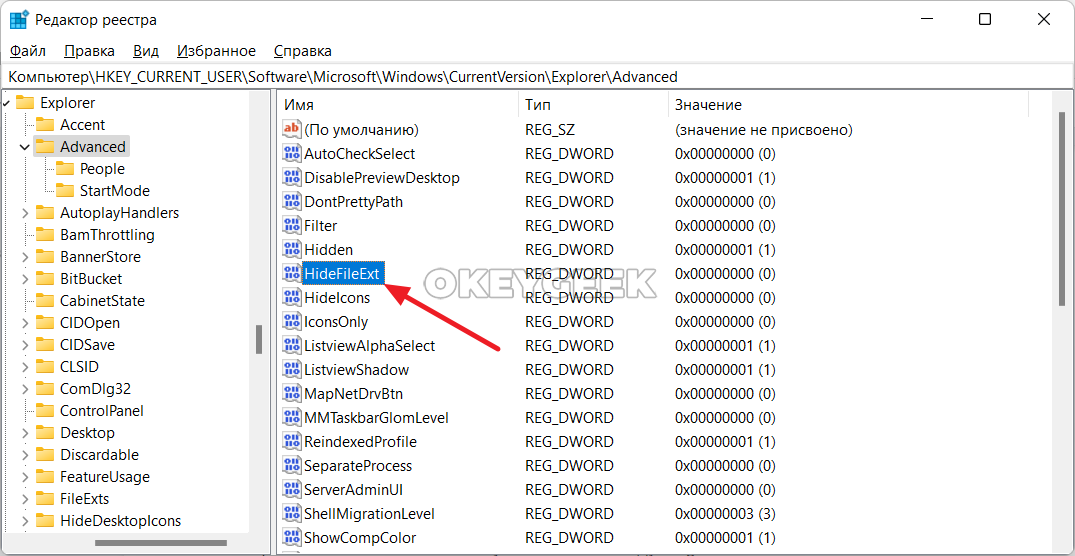This screenshot has width=1075, height=556.
Task: Open the Файл menu
Action: click(28, 51)
